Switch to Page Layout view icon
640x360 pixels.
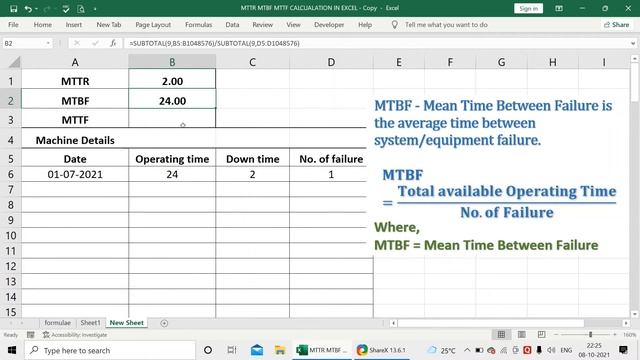[521, 335]
